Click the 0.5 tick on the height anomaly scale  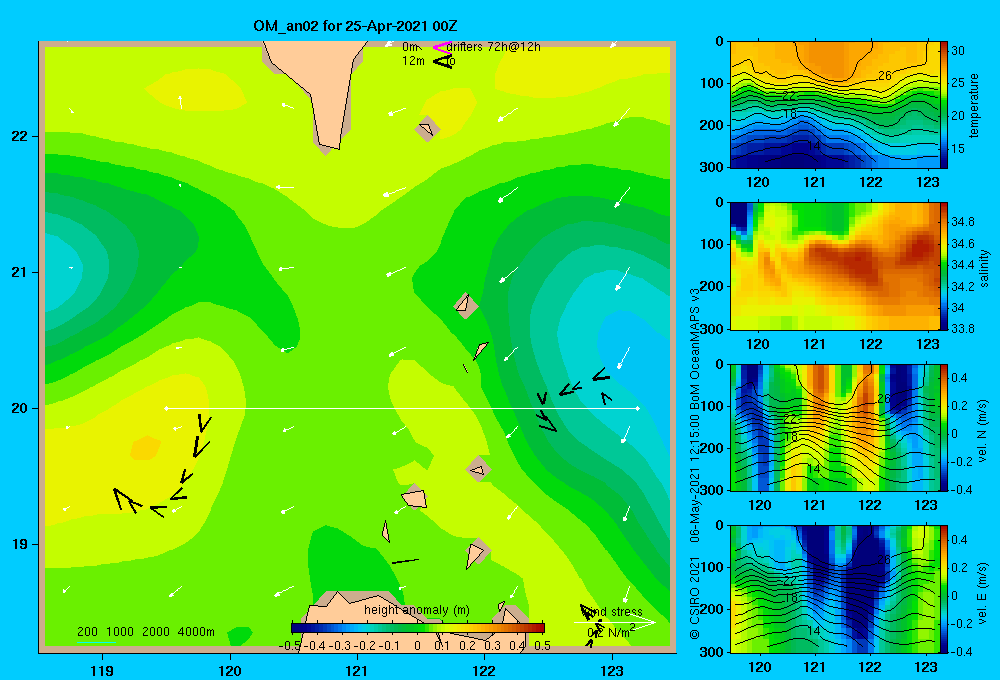[543, 645]
